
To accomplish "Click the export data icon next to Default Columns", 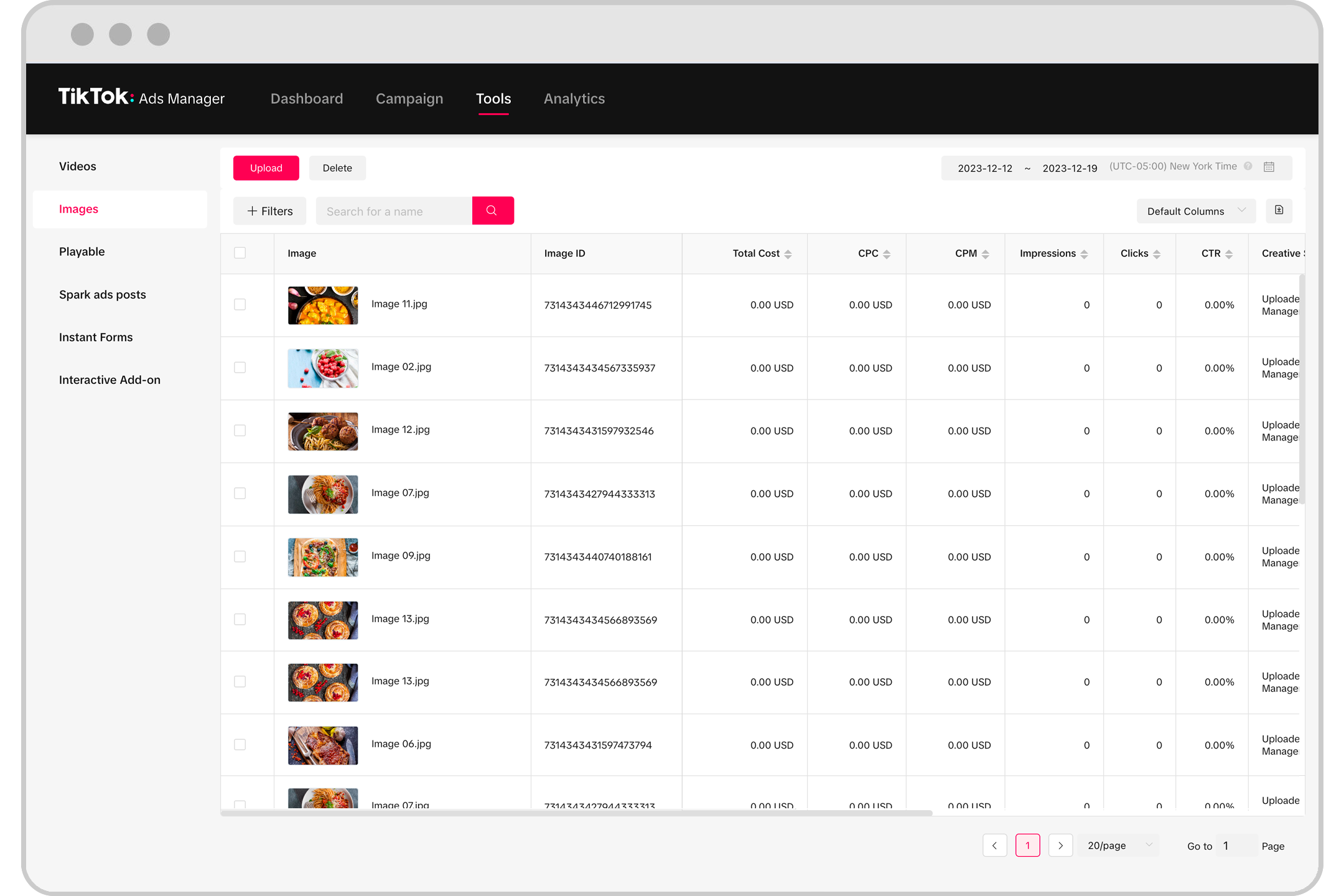I will (x=1279, y=210).
